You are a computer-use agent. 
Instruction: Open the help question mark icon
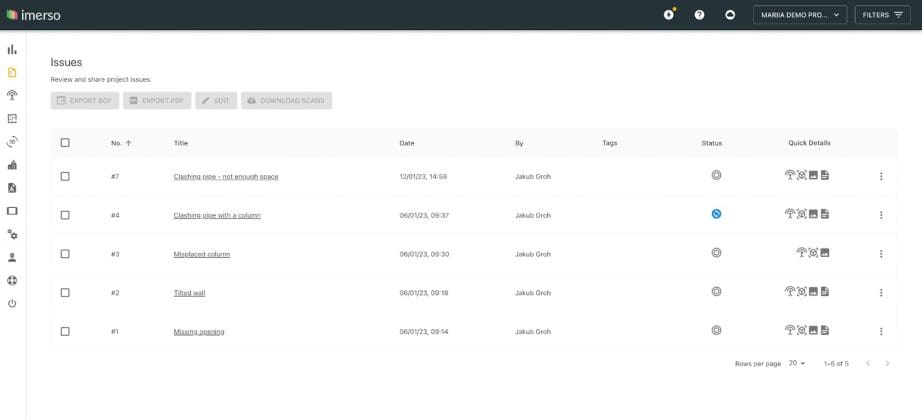tap(699, 15)
